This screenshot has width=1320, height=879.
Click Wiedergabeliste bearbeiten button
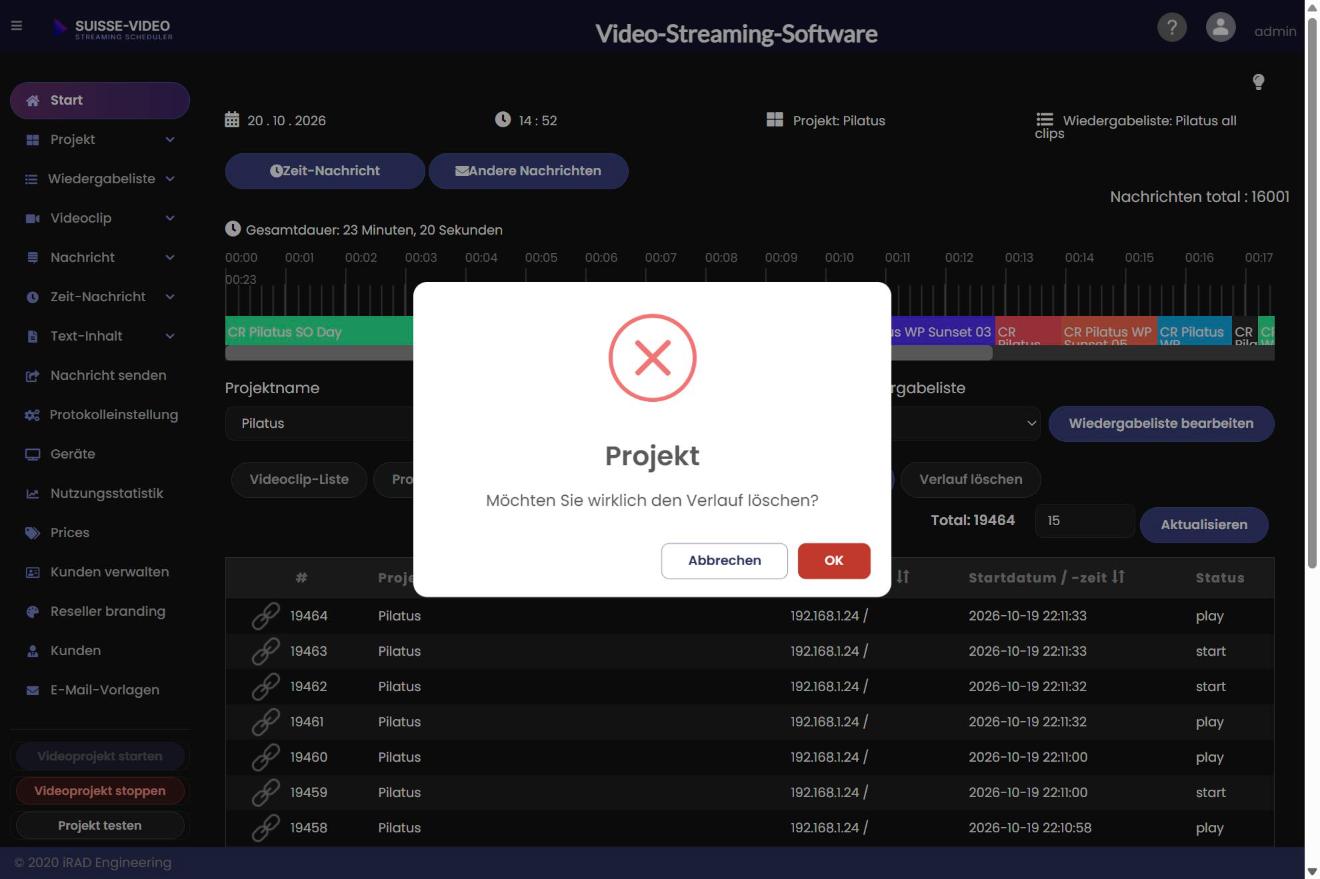coord(1161,423)
